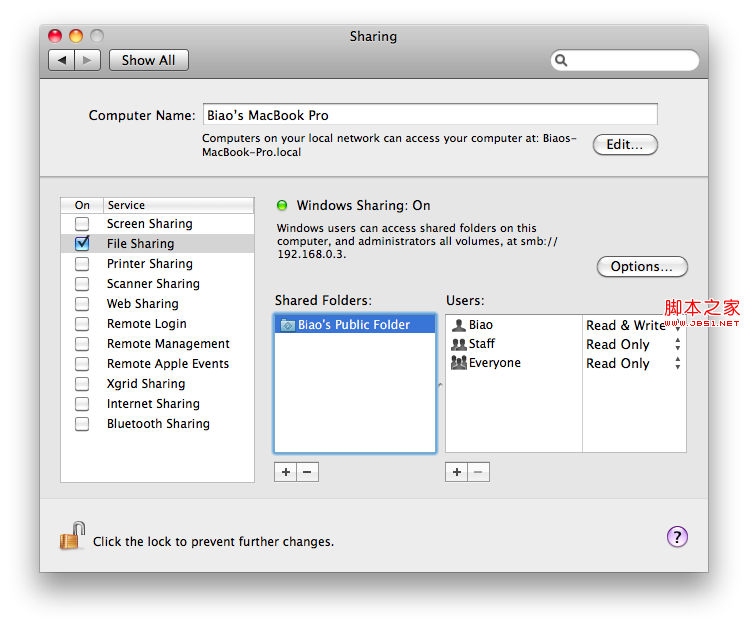The image size is (748, 627).
Task: Click the magnifier icon in search field
Action: (x=561, y=60)
